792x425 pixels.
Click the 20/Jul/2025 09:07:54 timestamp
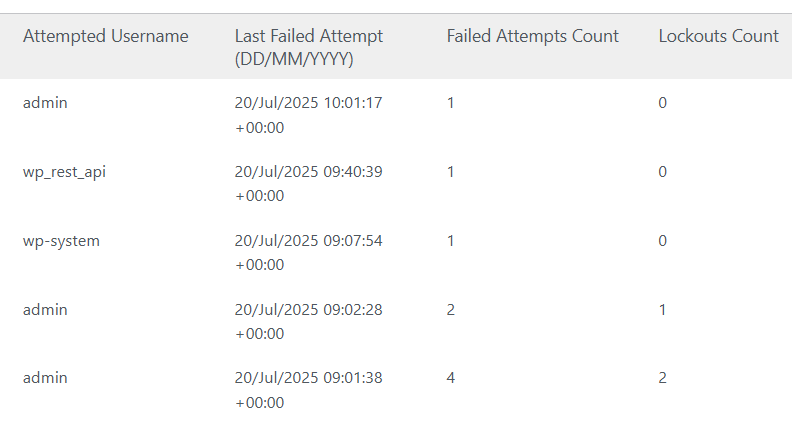[x=309, y=252]
